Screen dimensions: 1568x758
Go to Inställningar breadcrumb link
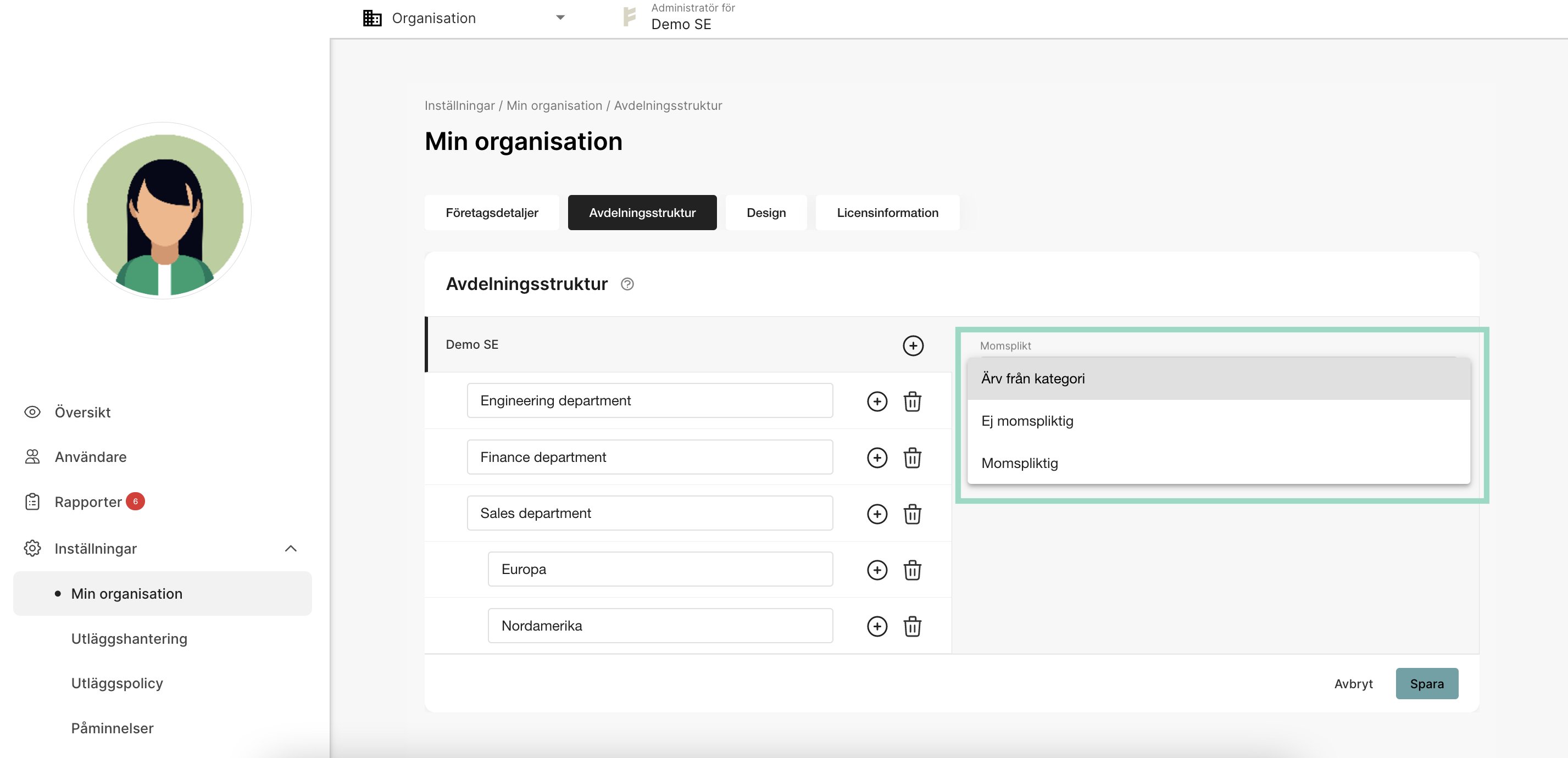(x=459, y=105)
